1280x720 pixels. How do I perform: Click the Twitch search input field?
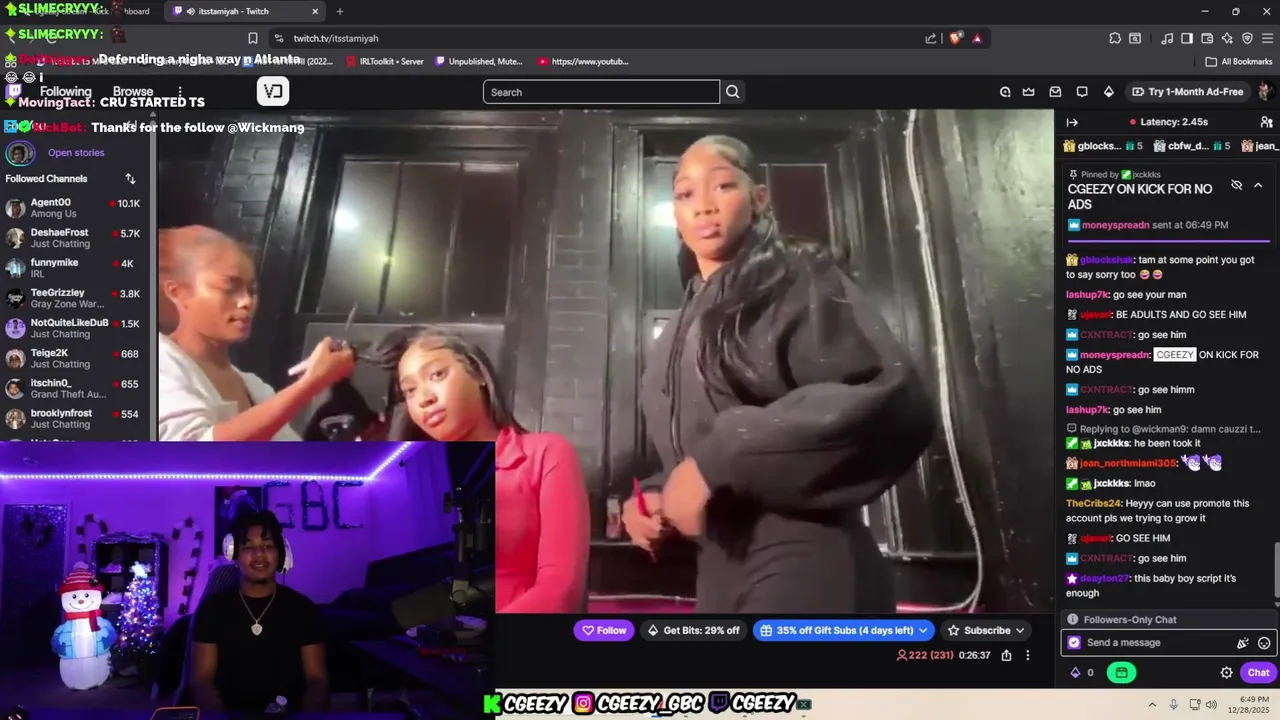click(601, 92)
